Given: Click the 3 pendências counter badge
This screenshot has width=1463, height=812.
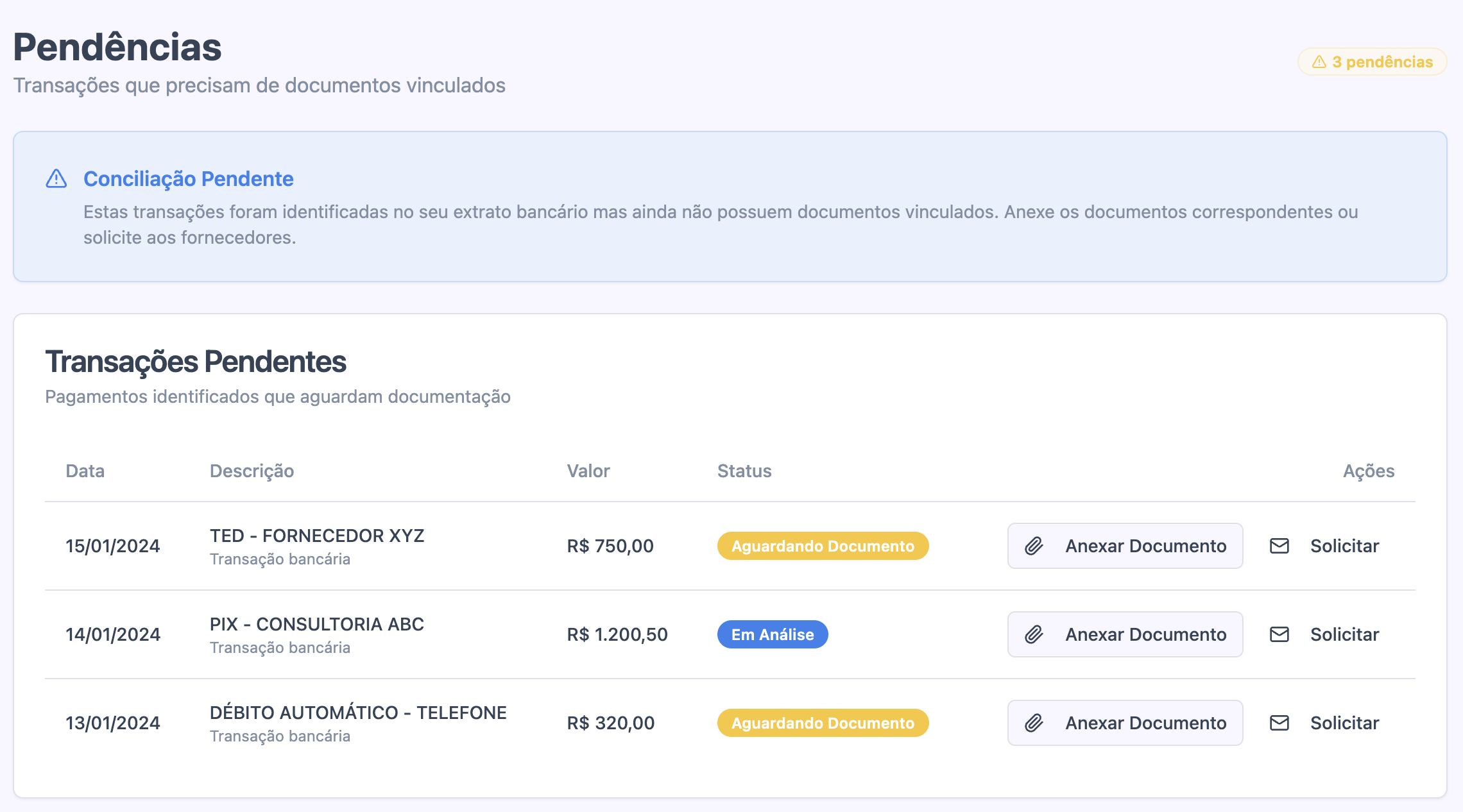Looking at the screenshot, I should [1371, 62].
